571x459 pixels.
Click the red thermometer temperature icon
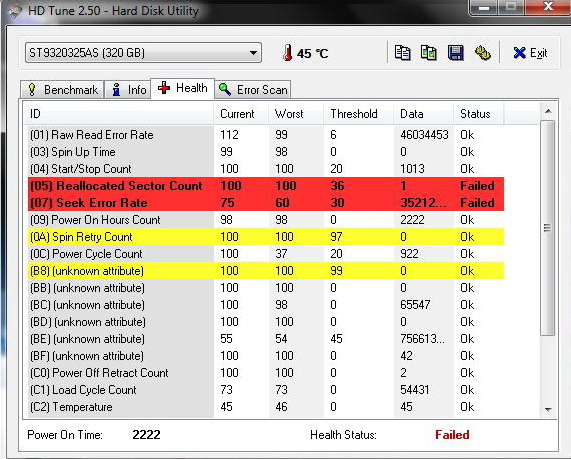[288, 53]
